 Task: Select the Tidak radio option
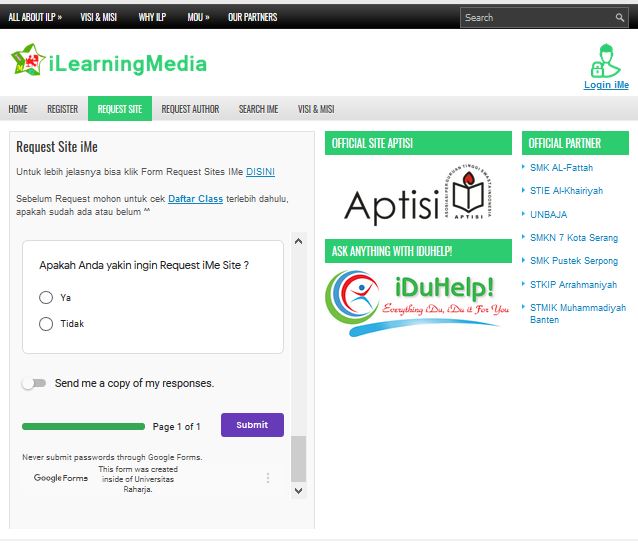click(x=46, y=324)
